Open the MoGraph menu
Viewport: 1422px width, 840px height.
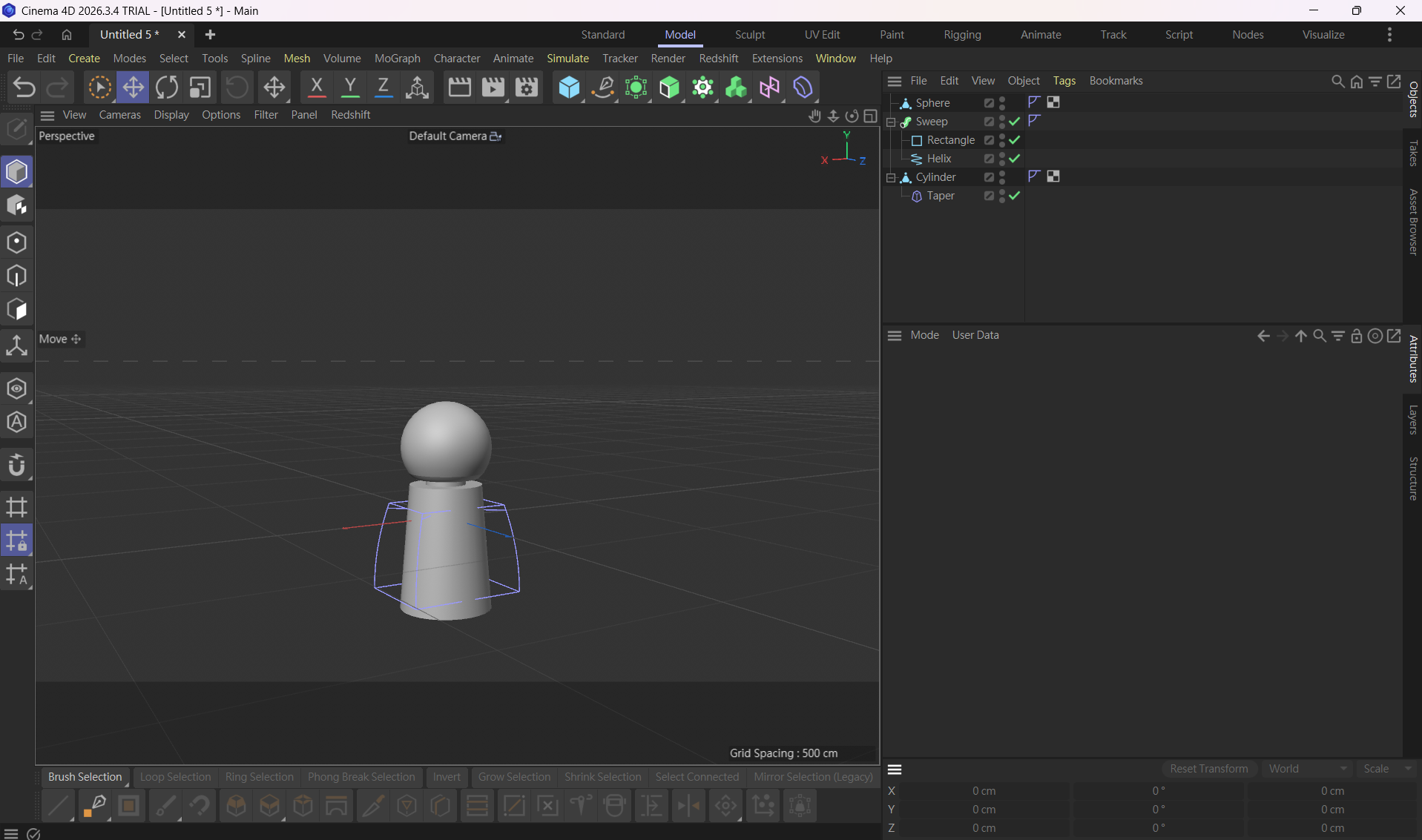coord(397,59)
